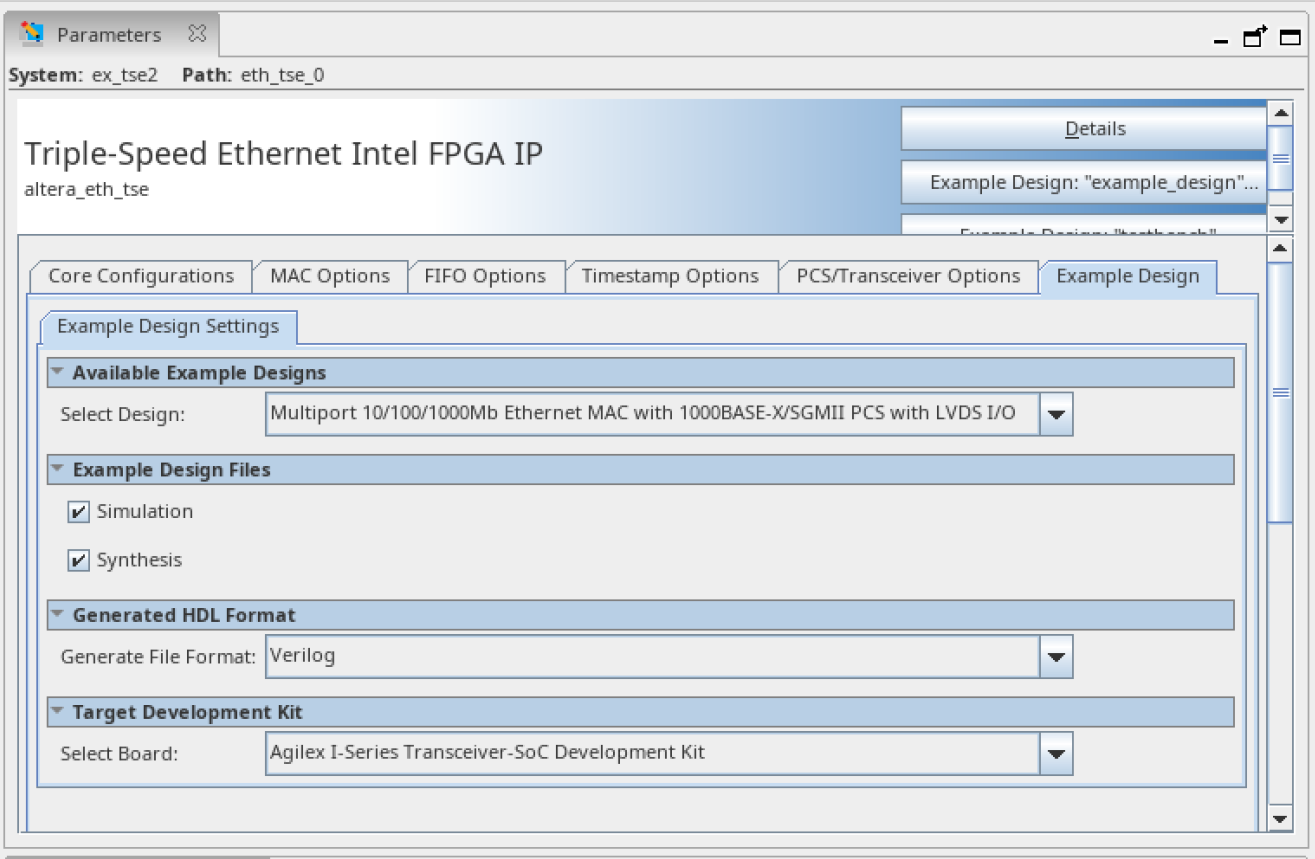Close the Parameters tab with X icon
Screen dimensions: 1315x859
197,34
